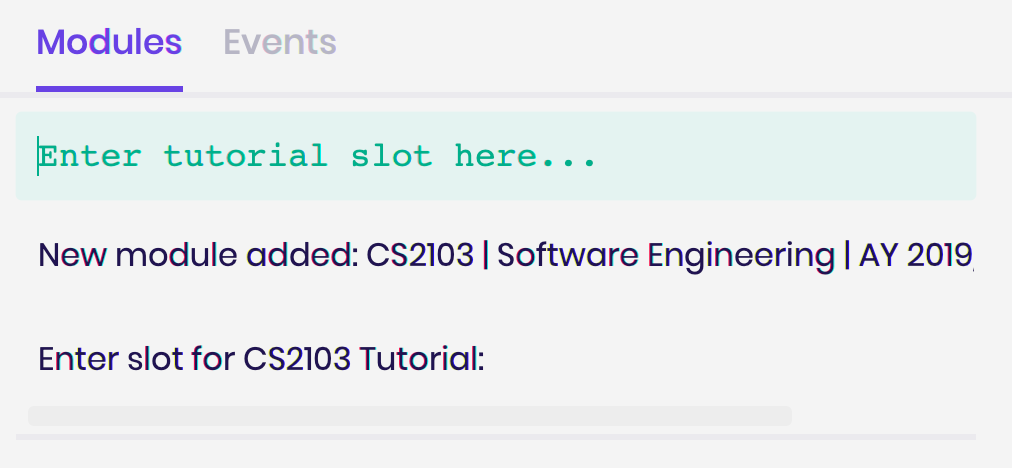Open the Events tab
Viewport: 1012px width, 468px height.
click(279, 43)
